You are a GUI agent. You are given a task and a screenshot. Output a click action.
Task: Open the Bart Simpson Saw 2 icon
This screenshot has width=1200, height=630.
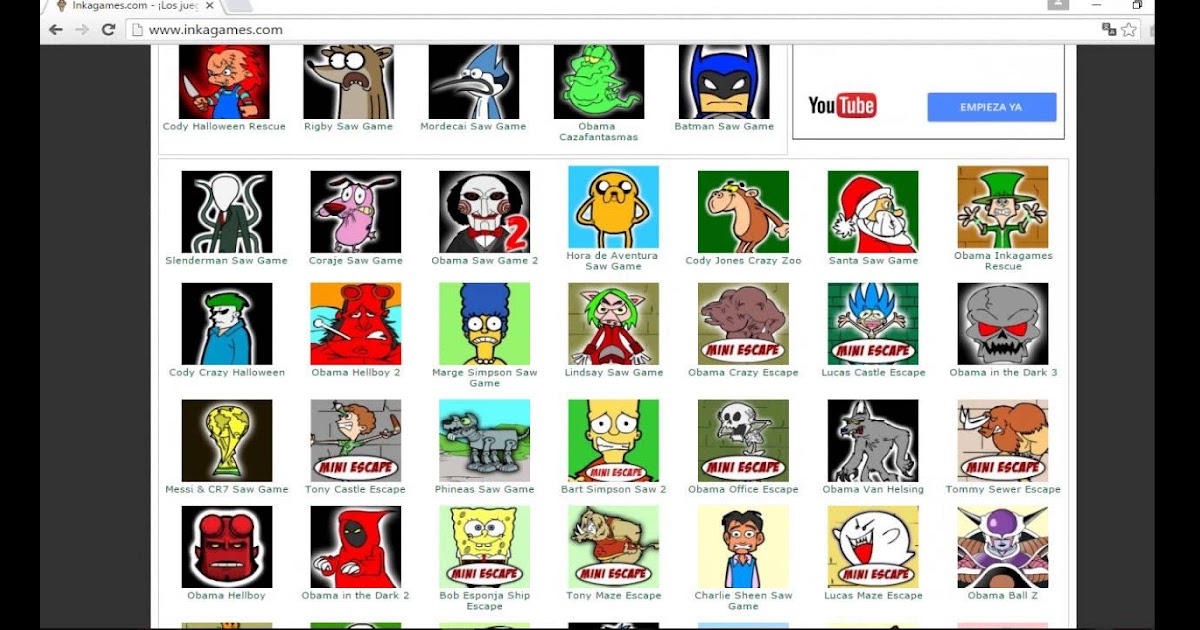[613, 440]
